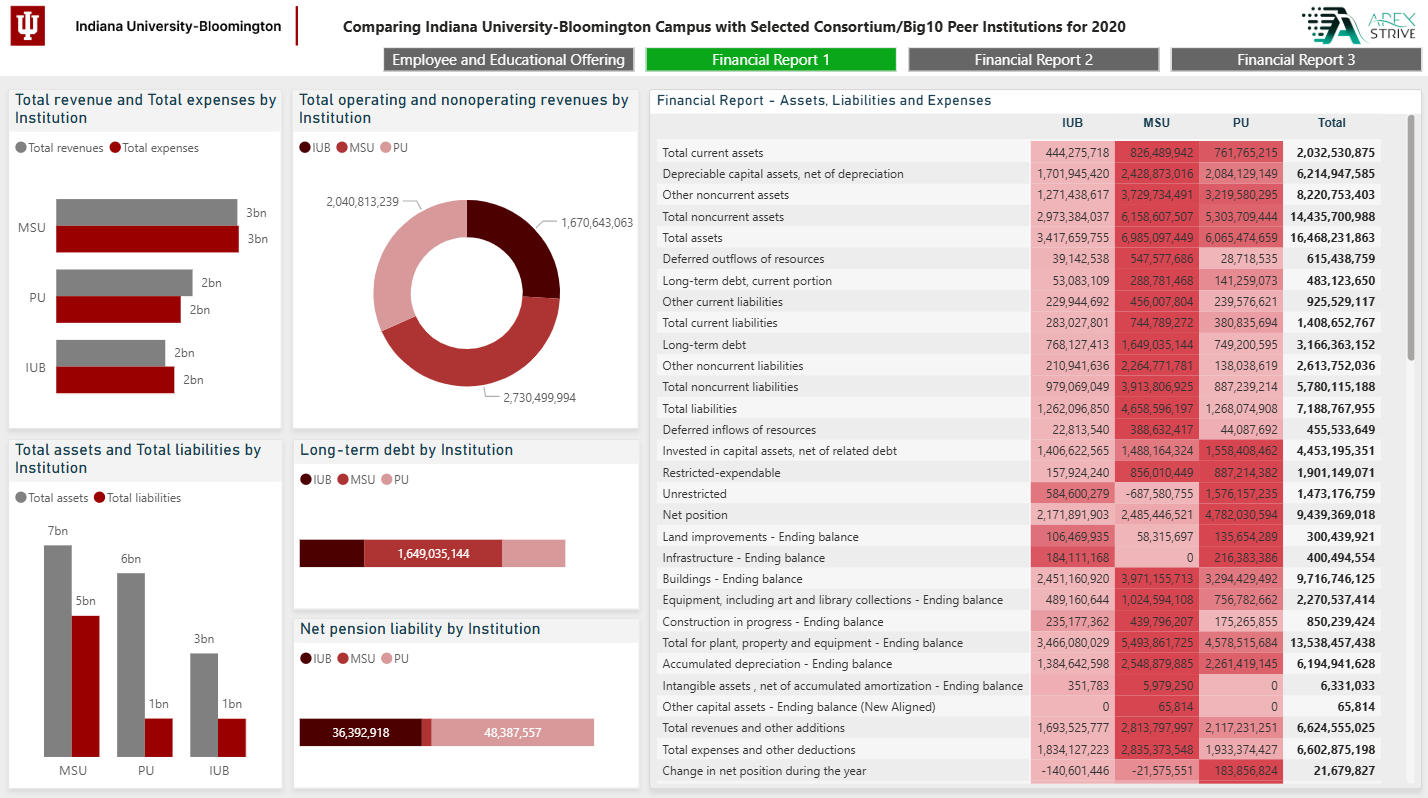Image resolution: width=1428 pixels, height=798 pixels.
Task: Click IUB total revenues gray bar
Action: pyautogui.click(x=110, y=353)
